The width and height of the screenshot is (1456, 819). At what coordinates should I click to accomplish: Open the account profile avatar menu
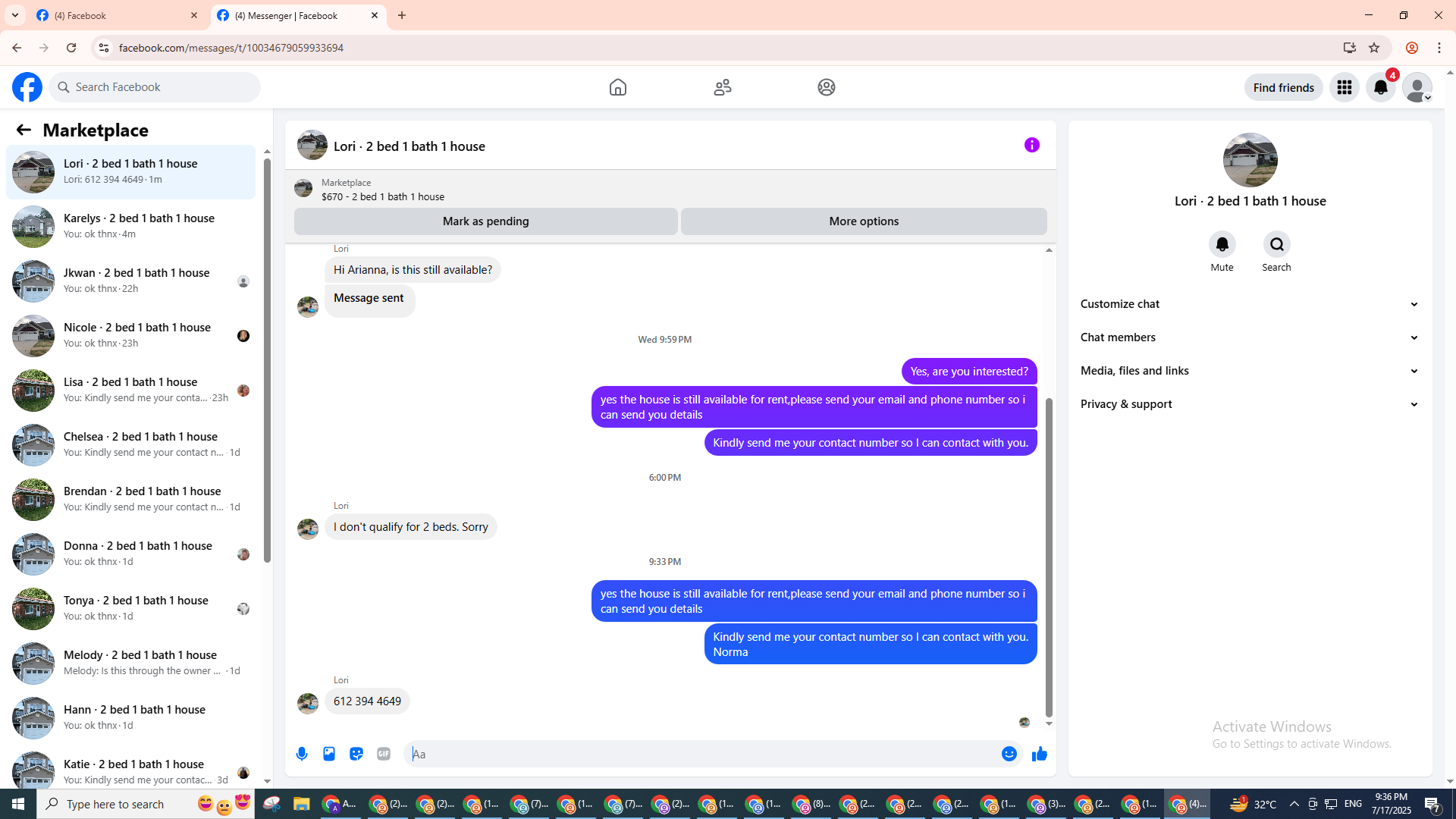1417,87
